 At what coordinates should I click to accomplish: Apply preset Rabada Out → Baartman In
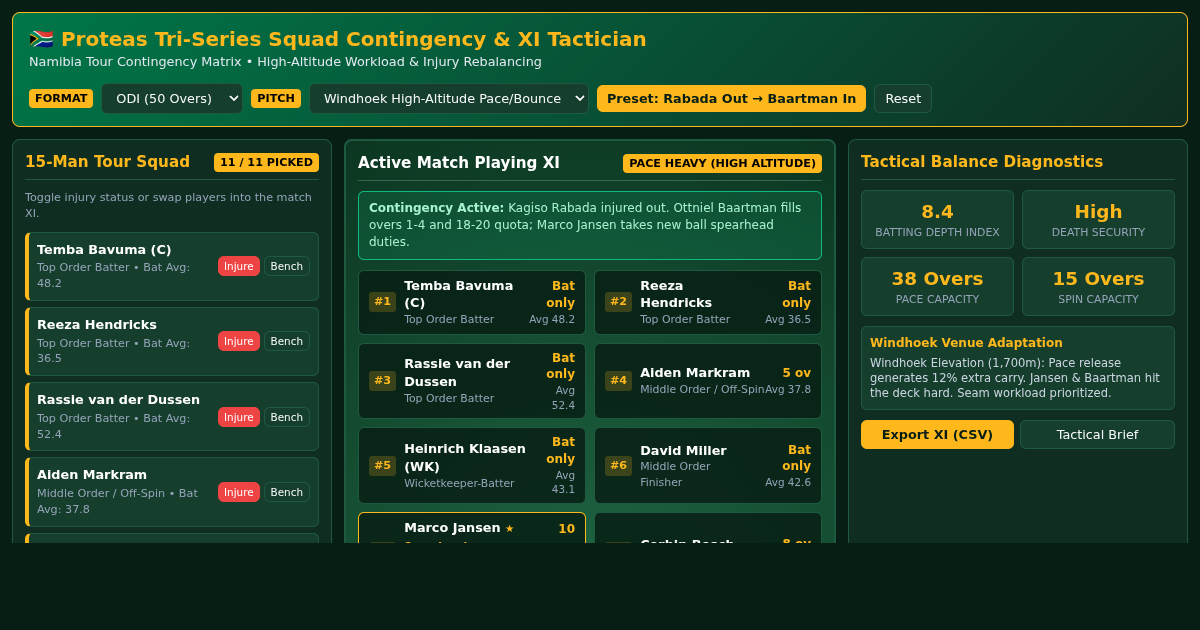731,98
